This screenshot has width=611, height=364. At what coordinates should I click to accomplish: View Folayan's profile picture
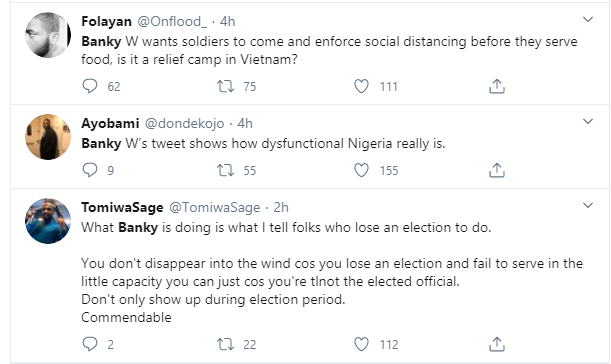48,35
